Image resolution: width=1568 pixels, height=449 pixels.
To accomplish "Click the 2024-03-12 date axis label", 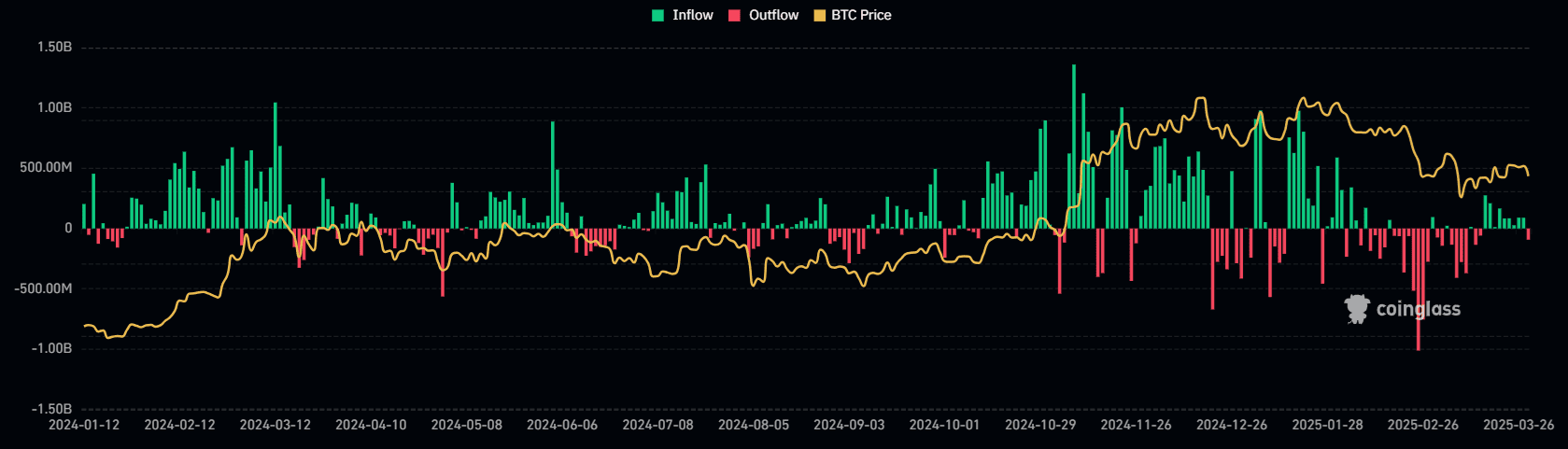I will click(x=275, y=425).
